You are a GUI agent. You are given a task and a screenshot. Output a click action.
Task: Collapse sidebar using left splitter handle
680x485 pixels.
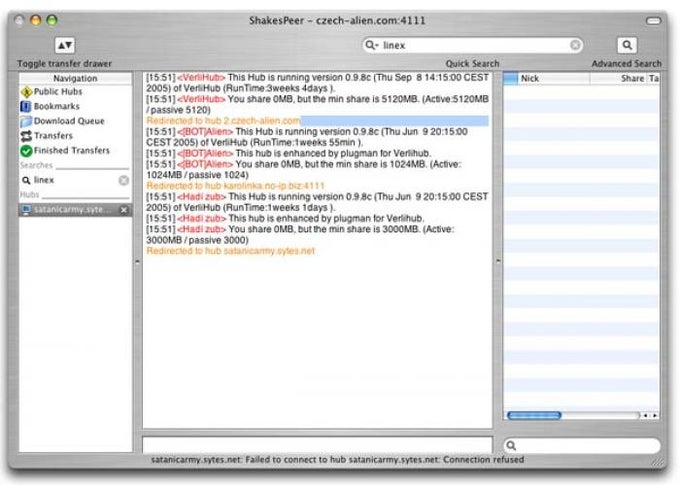(137, 262)
